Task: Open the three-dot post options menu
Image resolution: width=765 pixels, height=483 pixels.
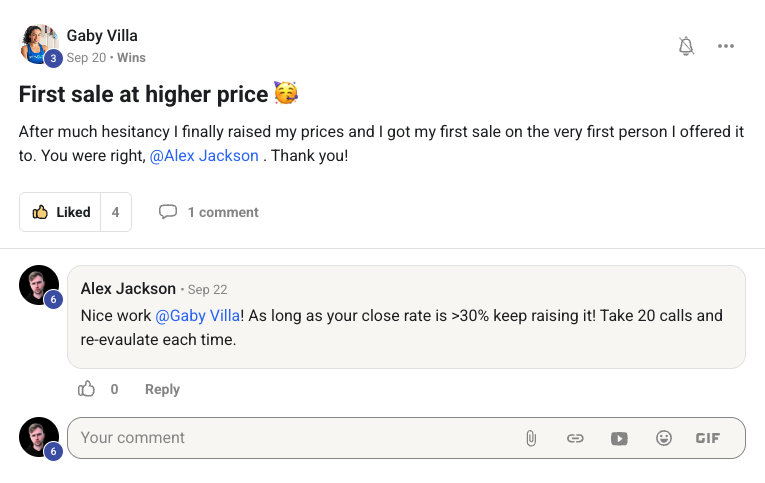Action: point(726,46)
